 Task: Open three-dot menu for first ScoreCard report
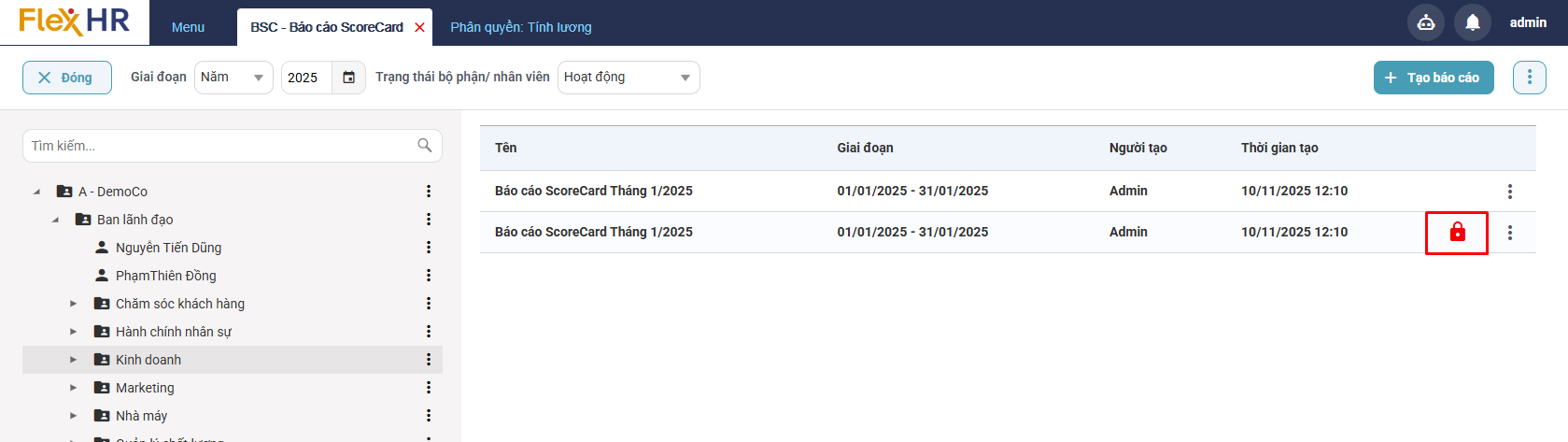click(1509, 192)
